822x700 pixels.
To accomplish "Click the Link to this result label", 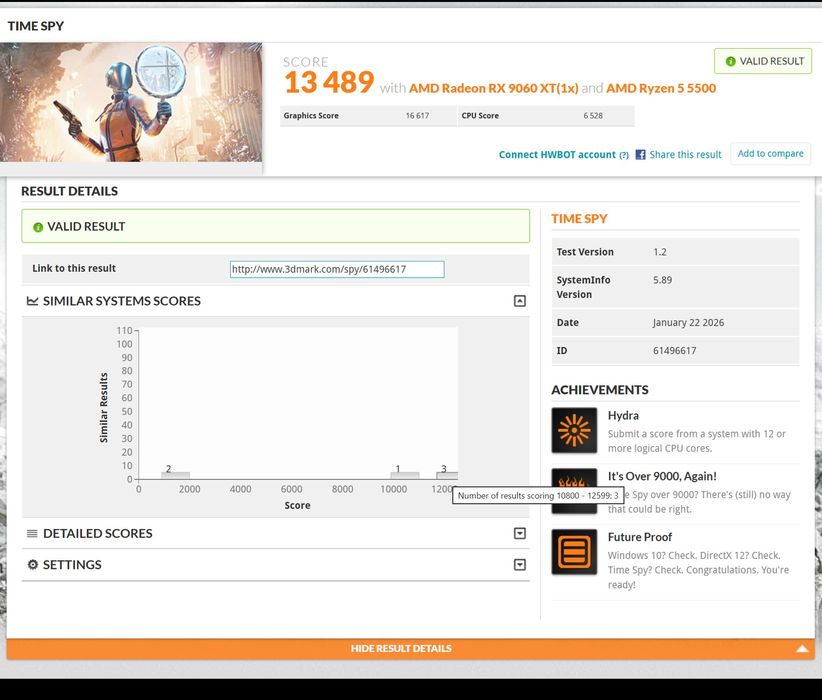I will click(74, 268).
